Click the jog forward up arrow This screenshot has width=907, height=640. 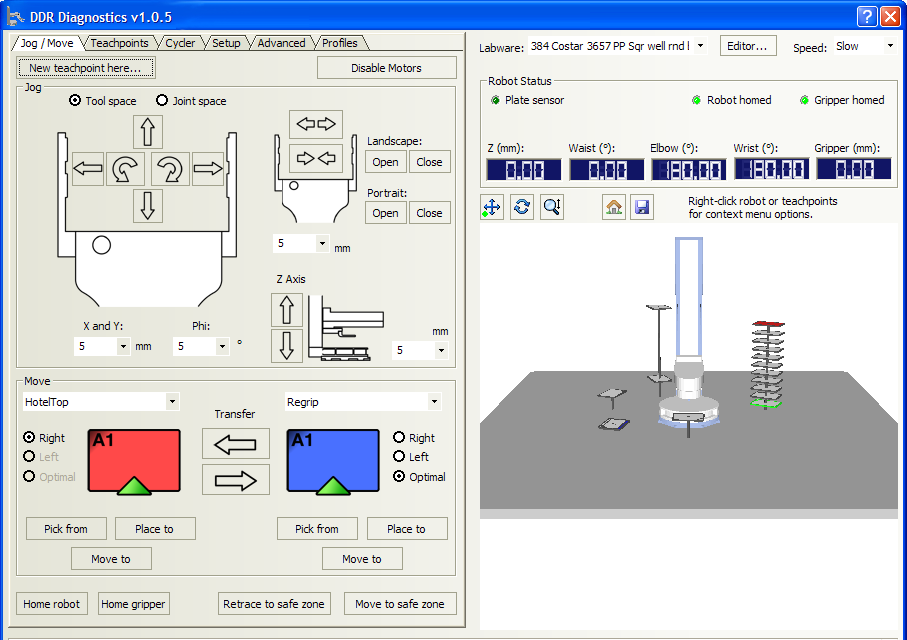[148, 131]
